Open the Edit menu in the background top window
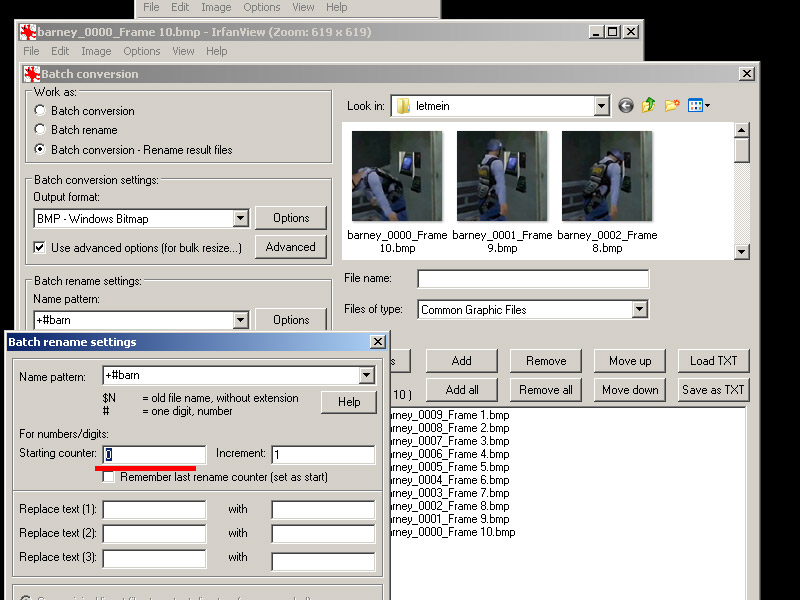Image resolution: width=800 pixels, height=600 pixels. [180, 7]
